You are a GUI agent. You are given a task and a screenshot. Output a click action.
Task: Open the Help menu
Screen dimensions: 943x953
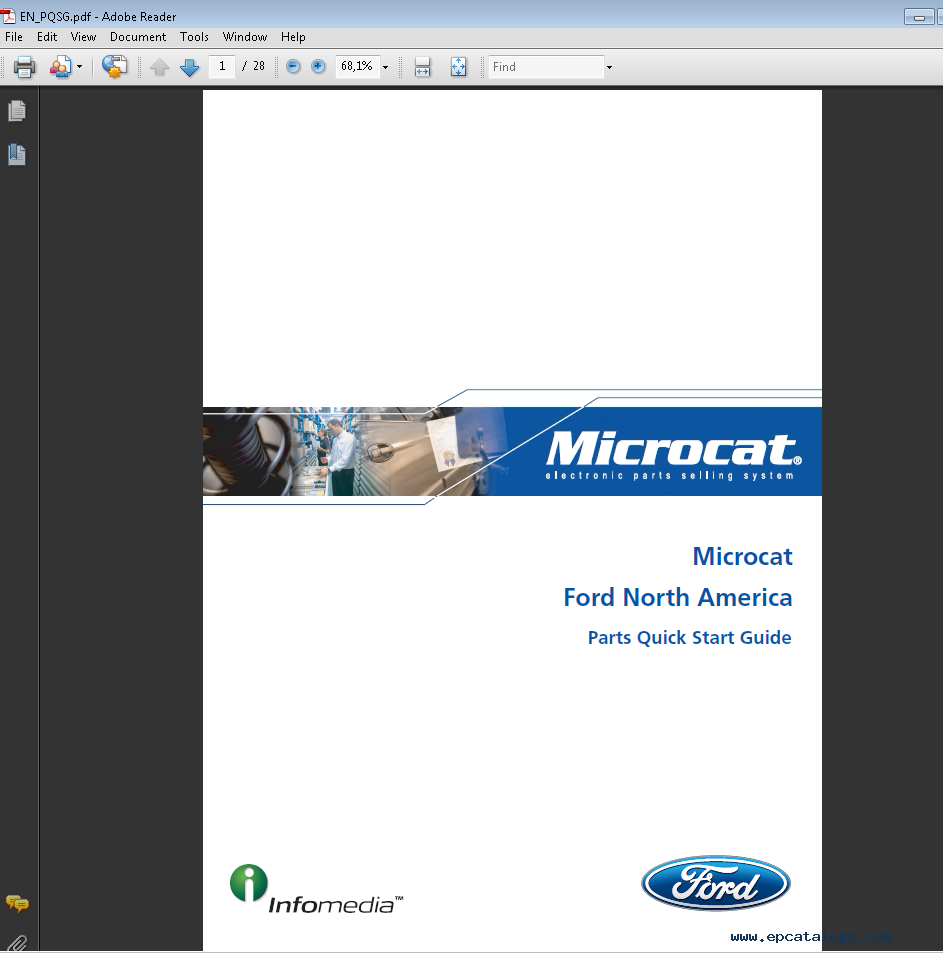tap(293, 37)
